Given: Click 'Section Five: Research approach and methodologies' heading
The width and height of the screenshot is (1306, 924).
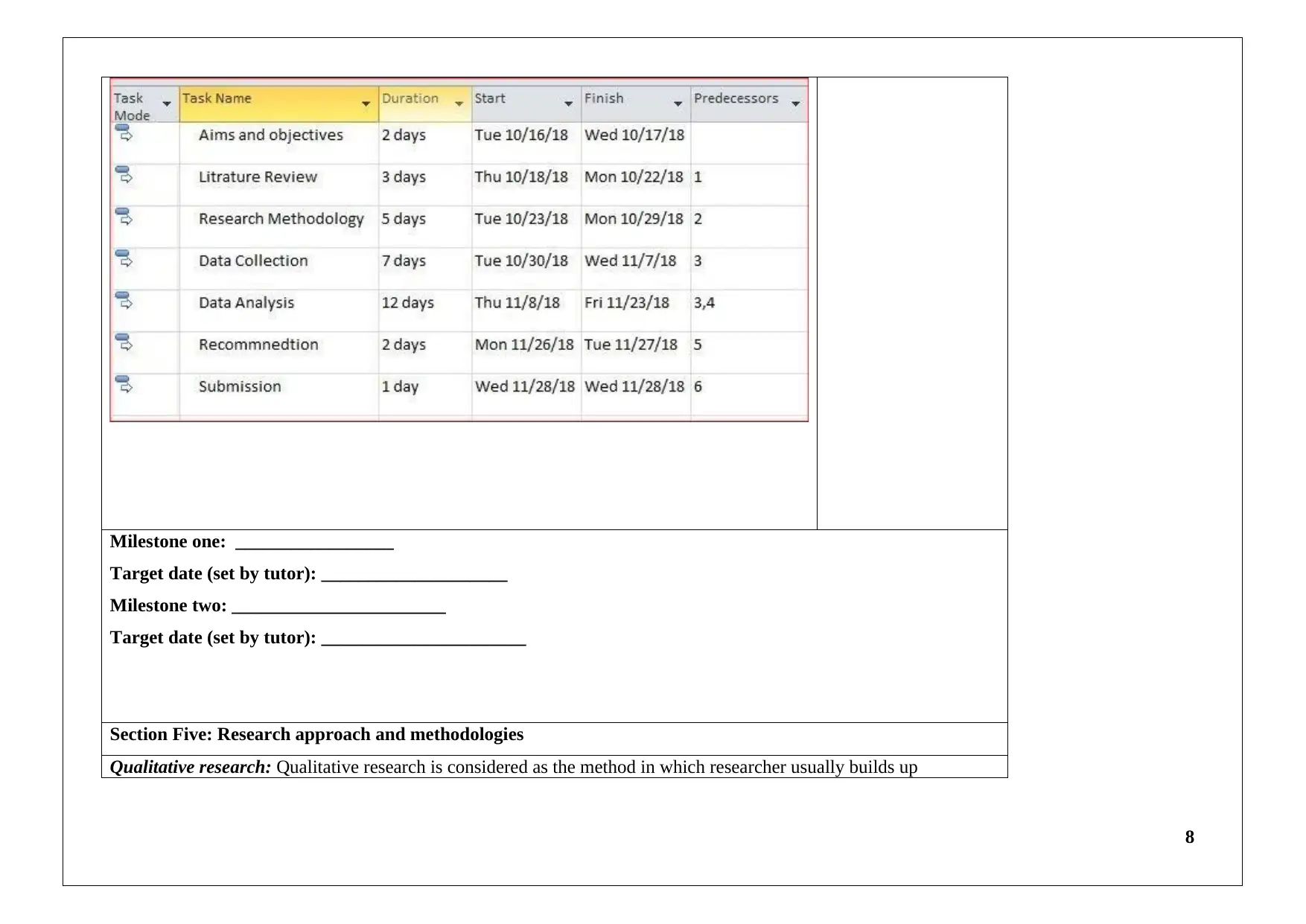Looking at the screenshot, I should 316,735.
